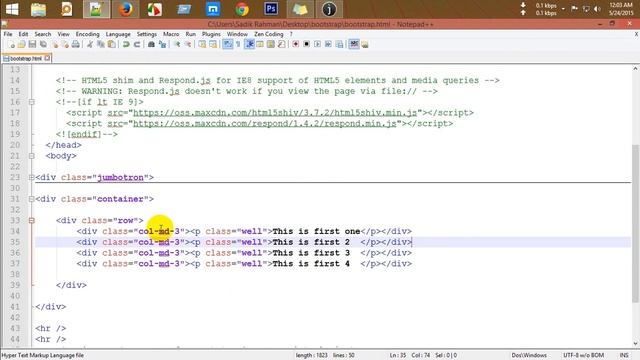Open the Settings menu

coord(147,34)
